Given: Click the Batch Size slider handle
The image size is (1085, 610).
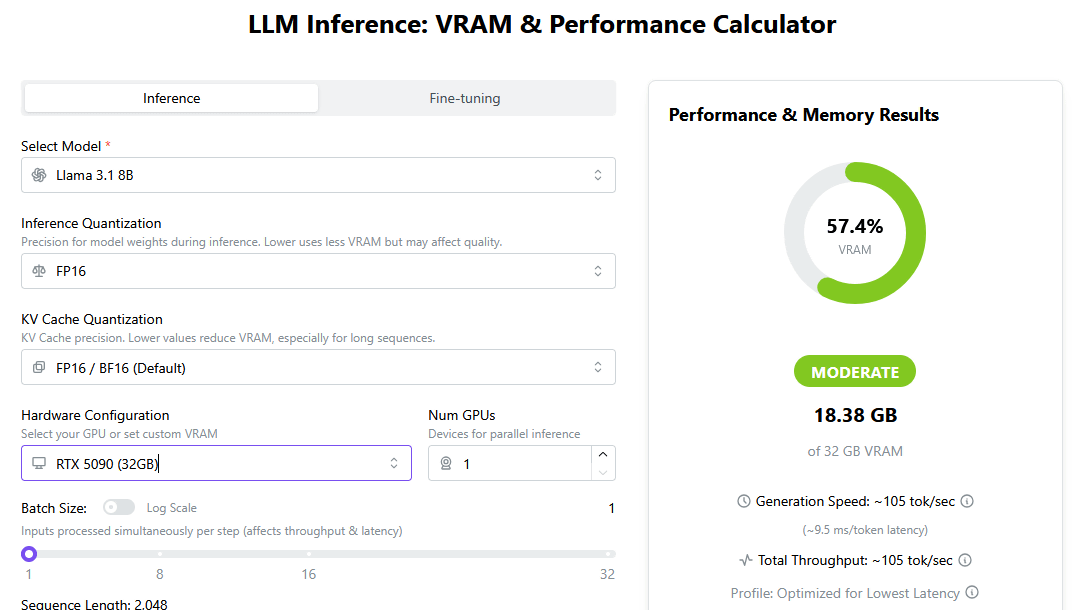Looking at the screenshot, I should click(29, 554).
